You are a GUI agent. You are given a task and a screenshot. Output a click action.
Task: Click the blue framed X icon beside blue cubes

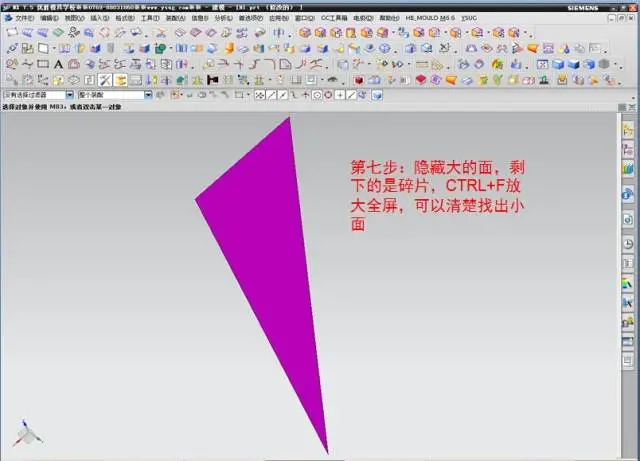coord(542,65)
